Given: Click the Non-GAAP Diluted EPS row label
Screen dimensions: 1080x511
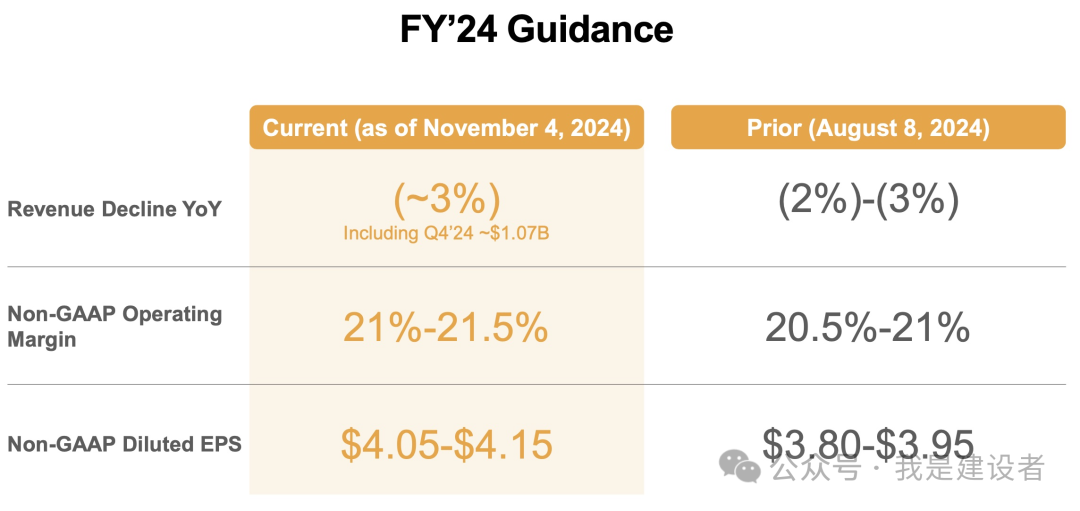Looking at the screenshot, I should coord(124,444).
